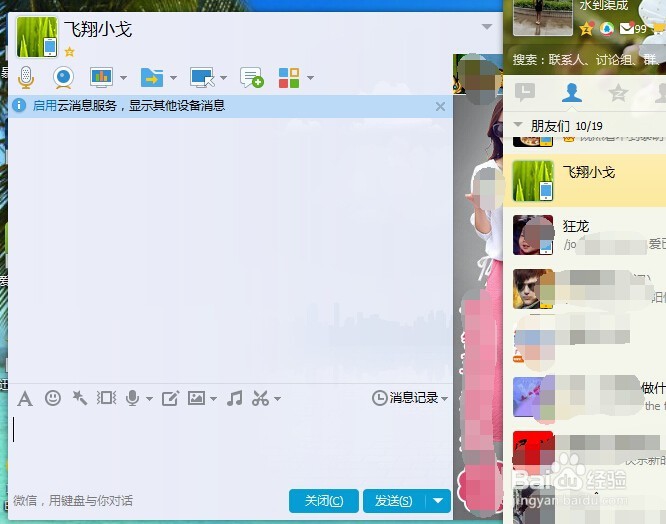666x524 pixels.
Task: Open the send file folder icon
Action: tap(152, 77)
